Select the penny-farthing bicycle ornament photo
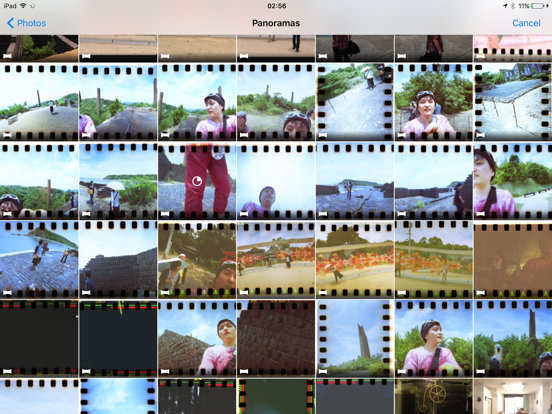The image size is (552, 414). click(x=434, y=396)
